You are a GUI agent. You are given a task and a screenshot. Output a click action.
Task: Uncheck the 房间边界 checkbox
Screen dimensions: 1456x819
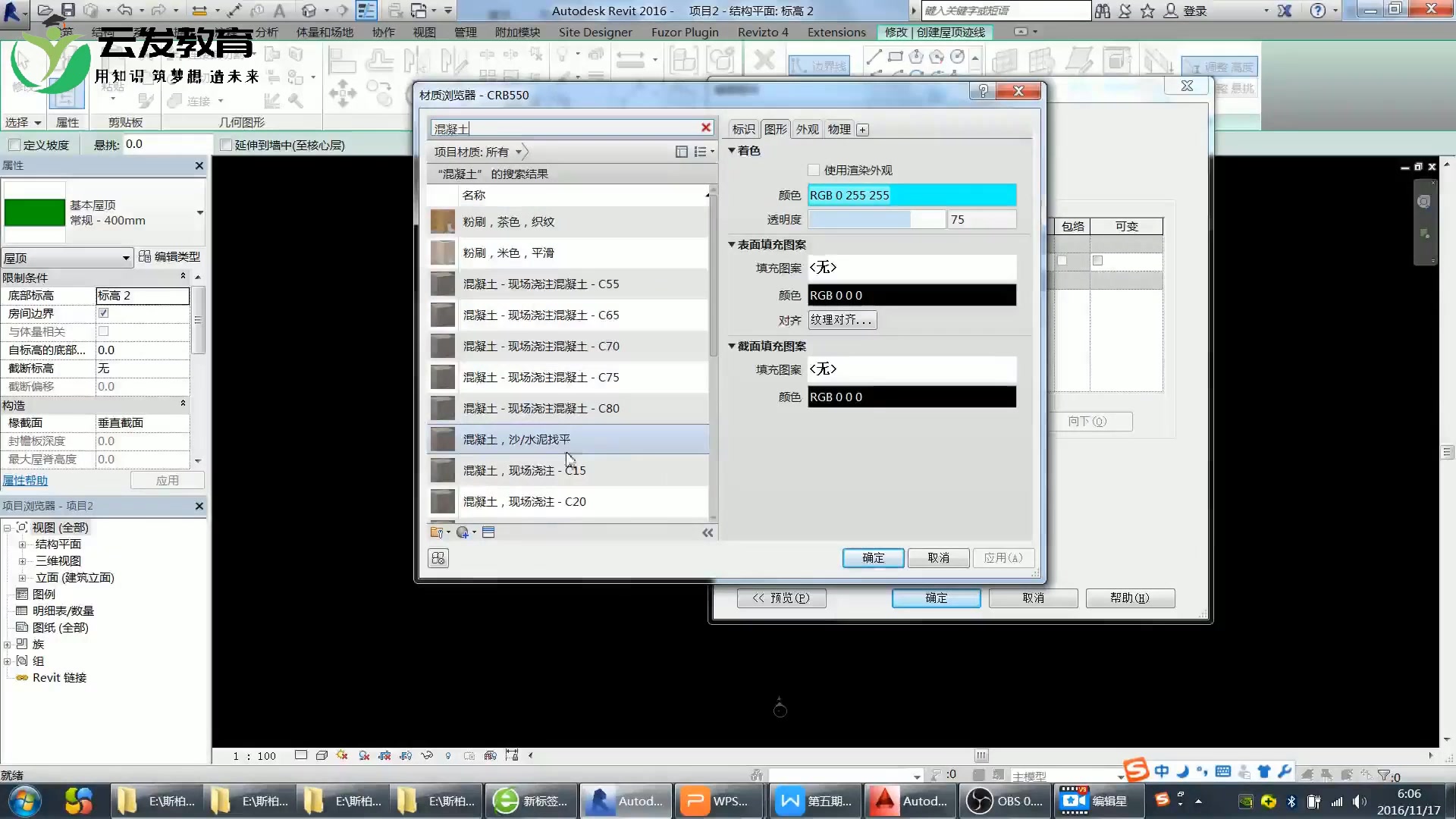104,313
